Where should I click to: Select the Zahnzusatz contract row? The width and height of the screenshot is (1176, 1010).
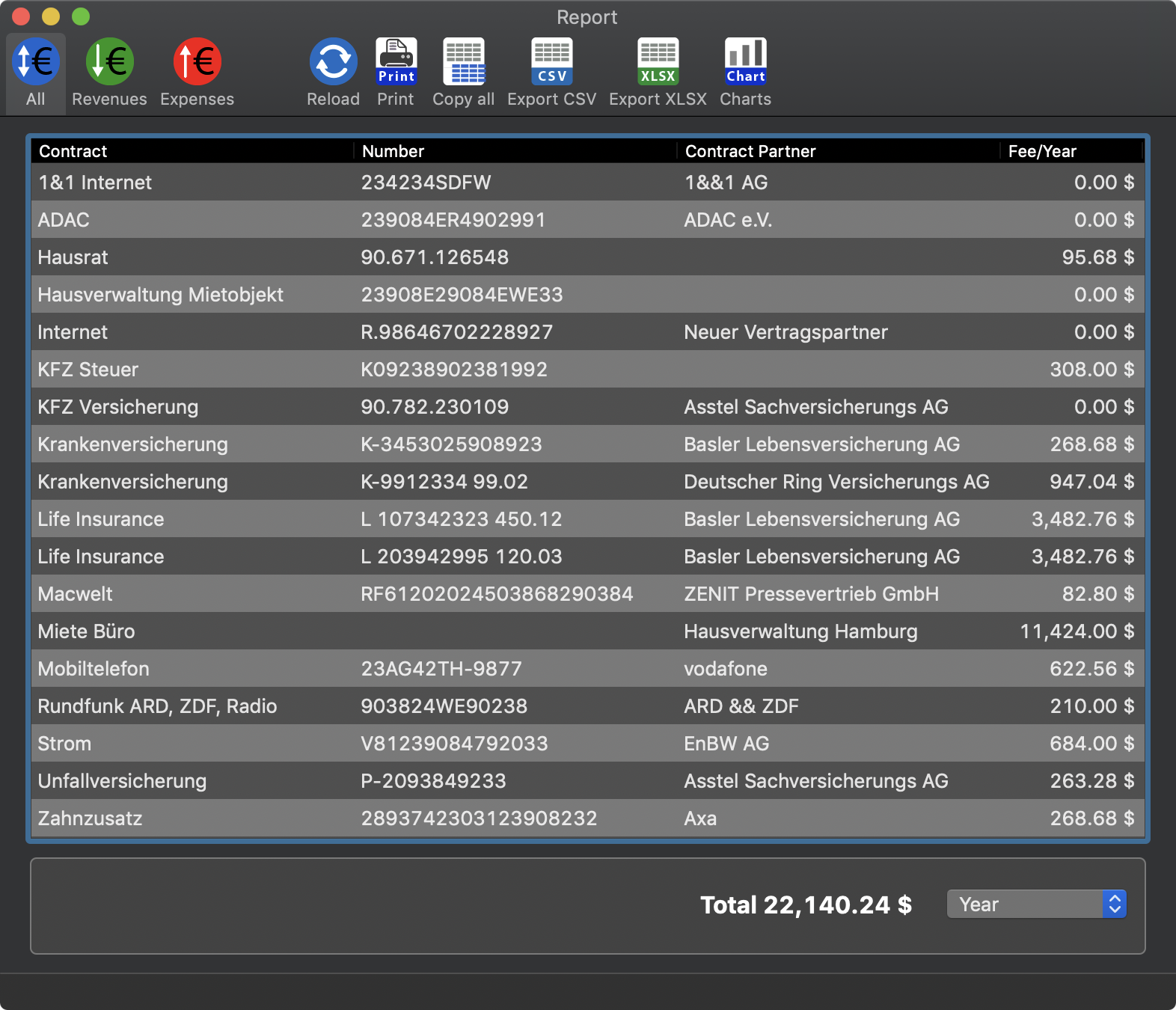pos(588,818)
